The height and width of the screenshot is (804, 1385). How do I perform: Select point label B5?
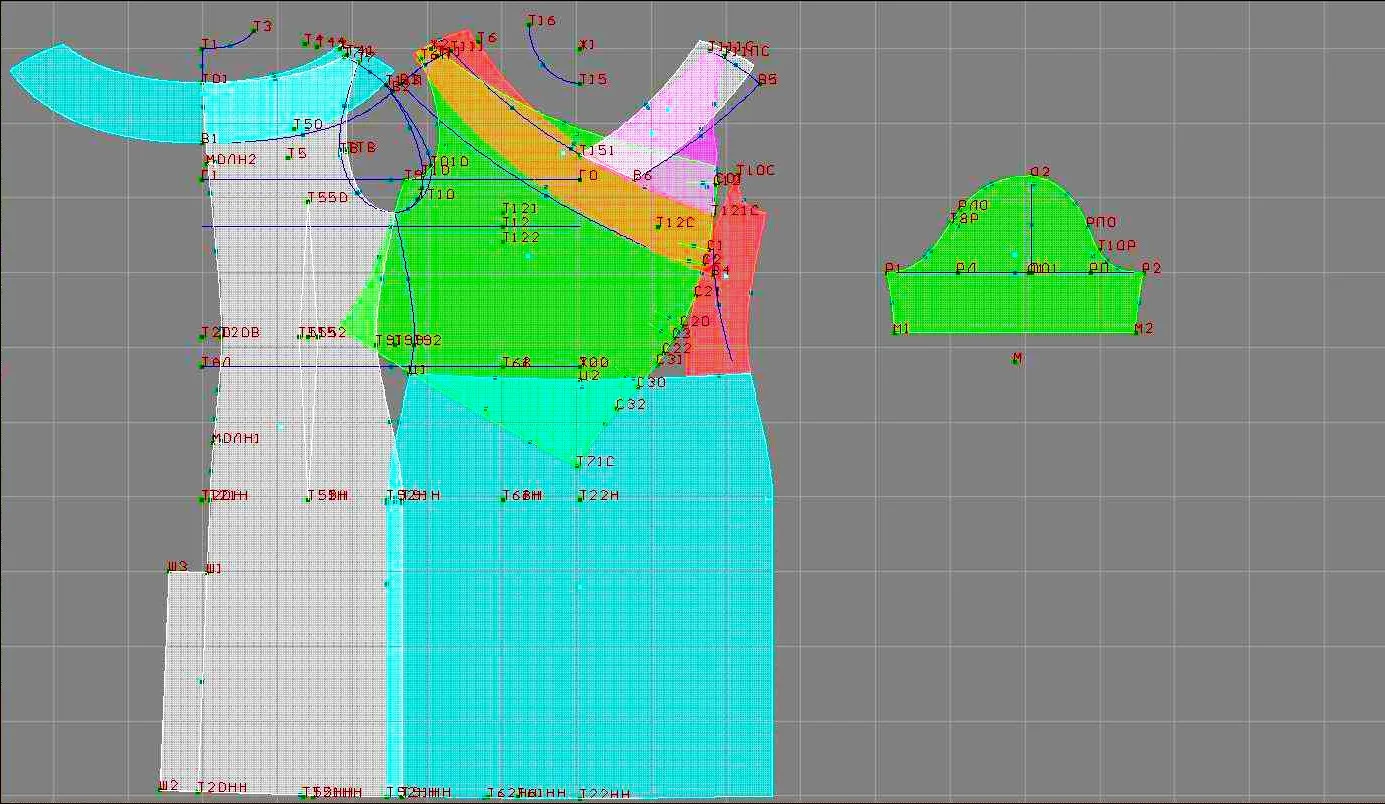click(767, 79)
